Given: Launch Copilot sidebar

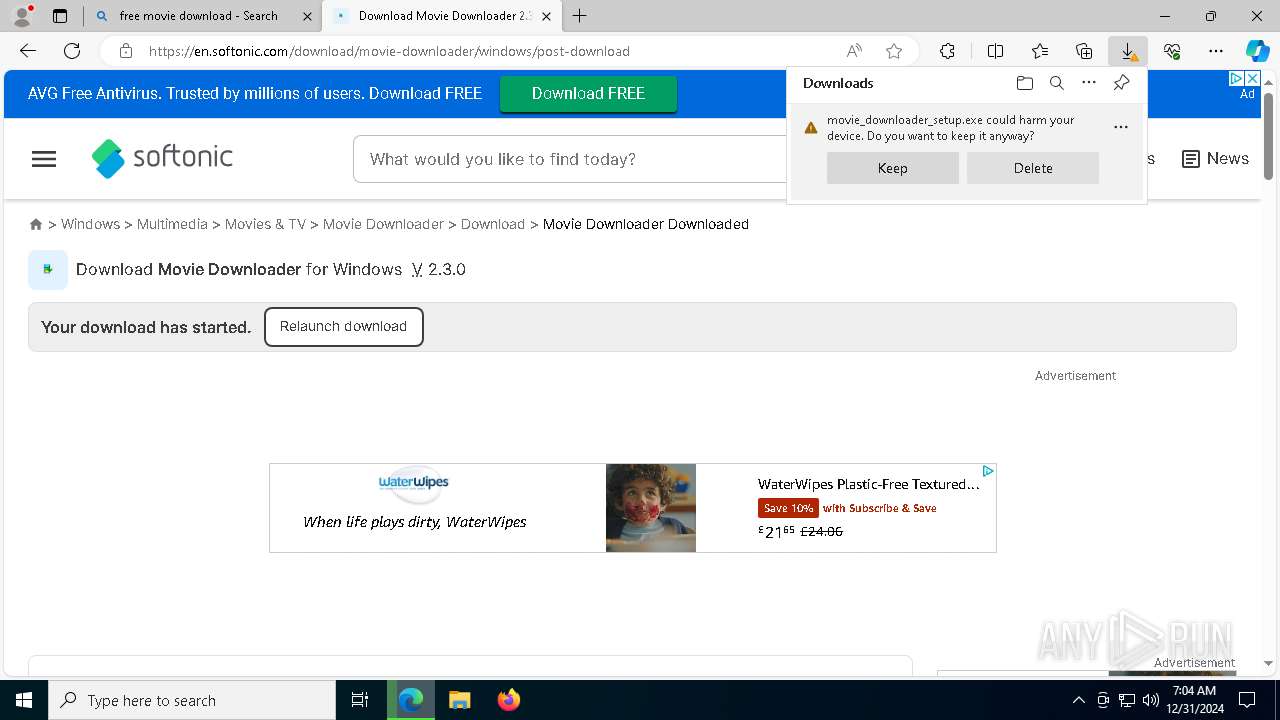Looking at the screenshot, I should click(1257, 51).
